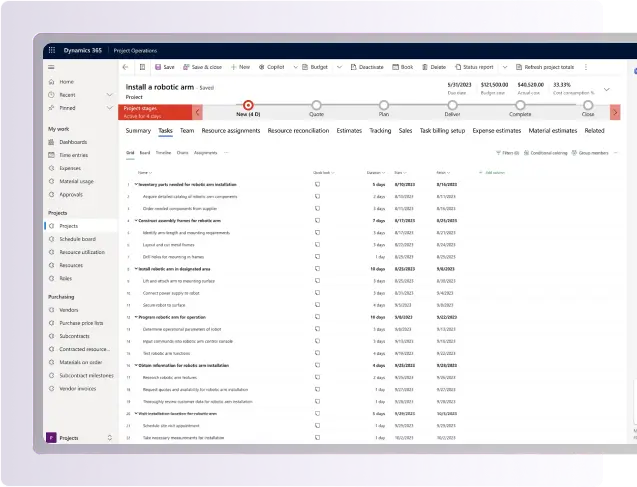Click the Delete toolbar button
This screenshot has width=637, height=487.
[433, 67]
